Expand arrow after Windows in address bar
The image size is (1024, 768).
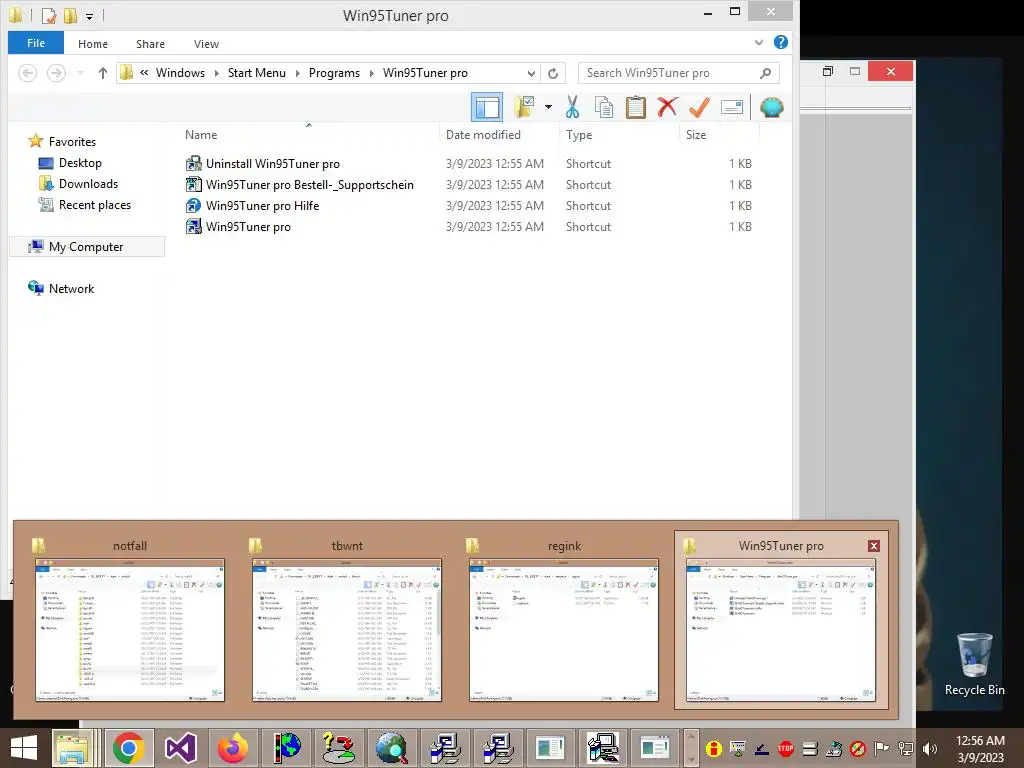point(217,73)
